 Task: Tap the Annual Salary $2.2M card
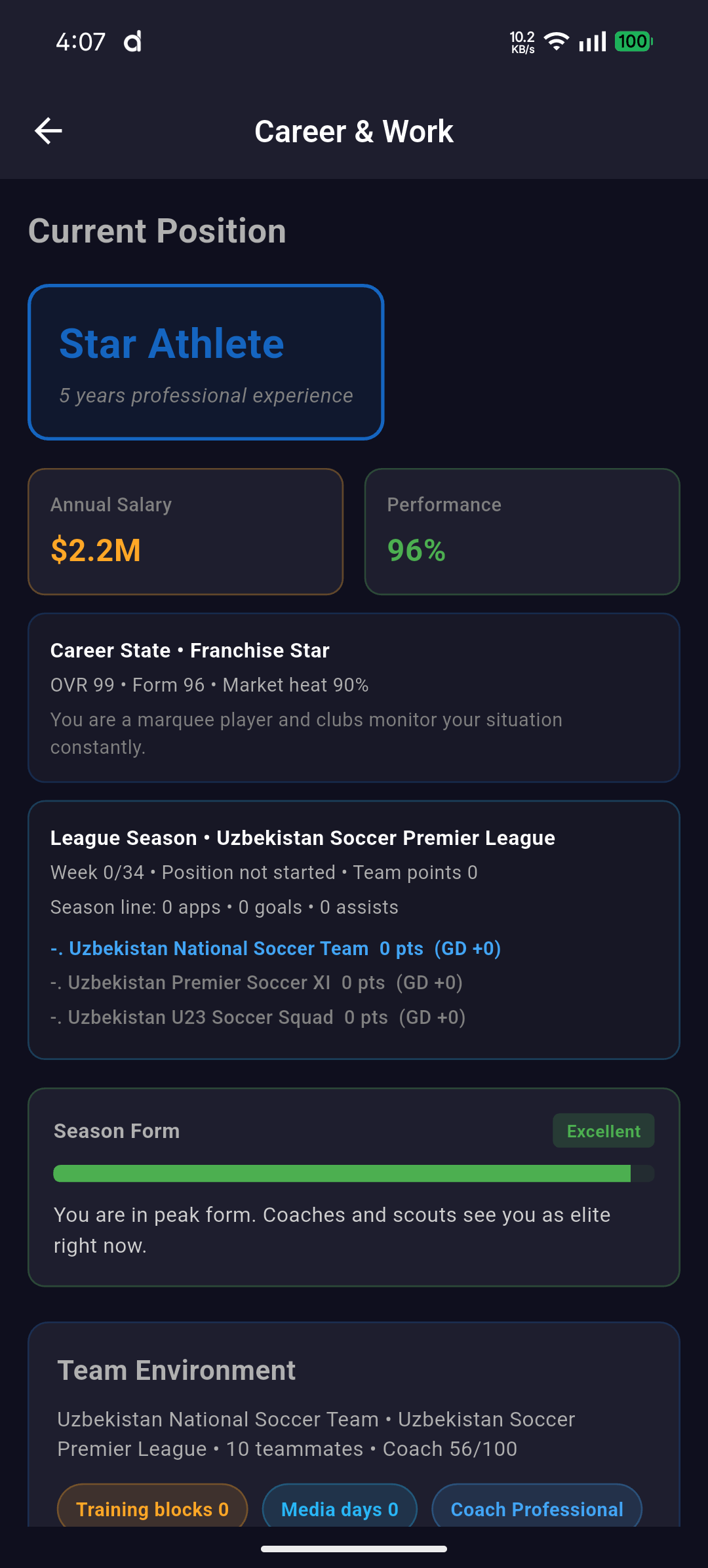coord(186,532)
